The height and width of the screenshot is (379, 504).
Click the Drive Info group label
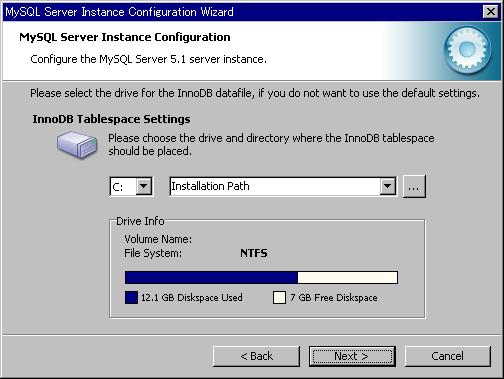[x=140, y=221]
